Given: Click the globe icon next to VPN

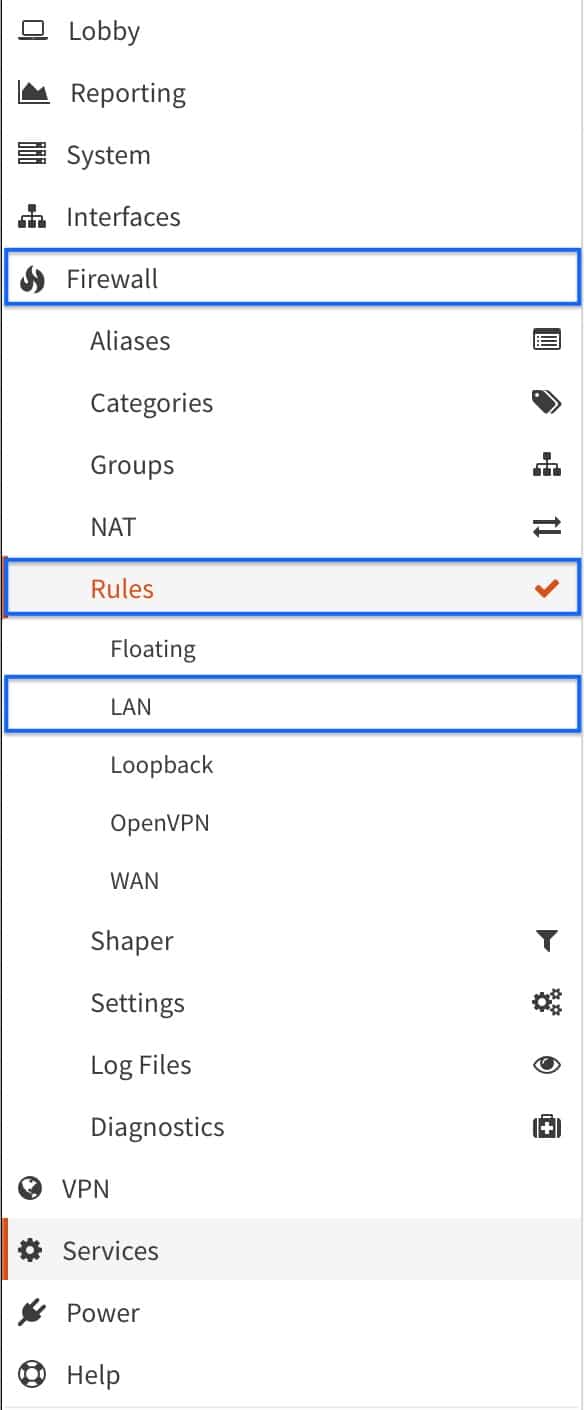Looking at the screenshot, I should (x=32, y=1188).
